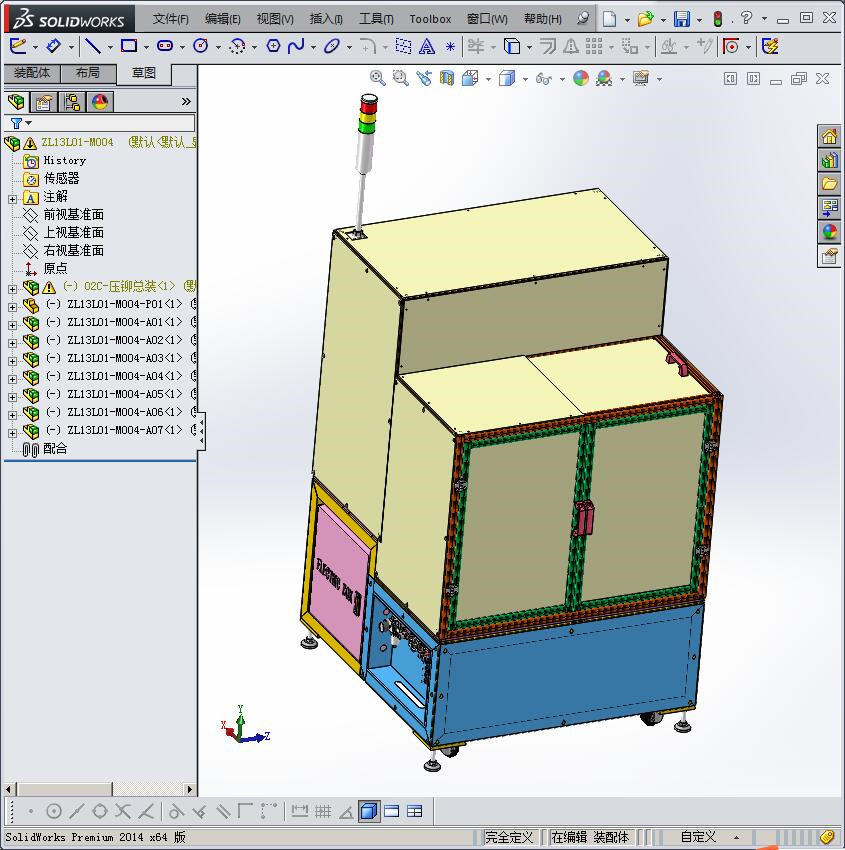Image resolution: width=845 pixels, height=850 pixels.
Task: Click the rebuild traffic light icon
Action: point(718,19)
